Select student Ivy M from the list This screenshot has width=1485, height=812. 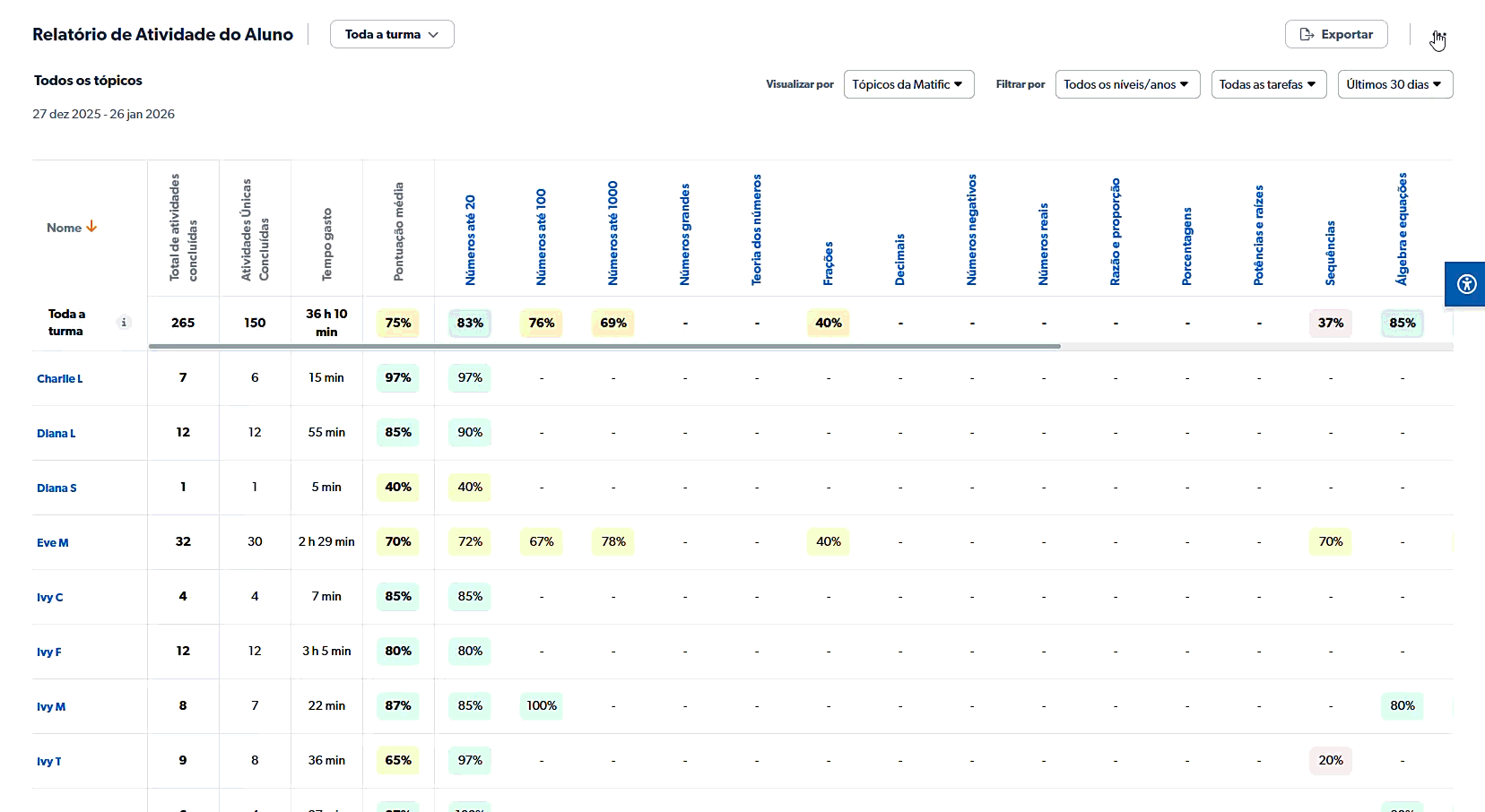(x=50, y=706)
